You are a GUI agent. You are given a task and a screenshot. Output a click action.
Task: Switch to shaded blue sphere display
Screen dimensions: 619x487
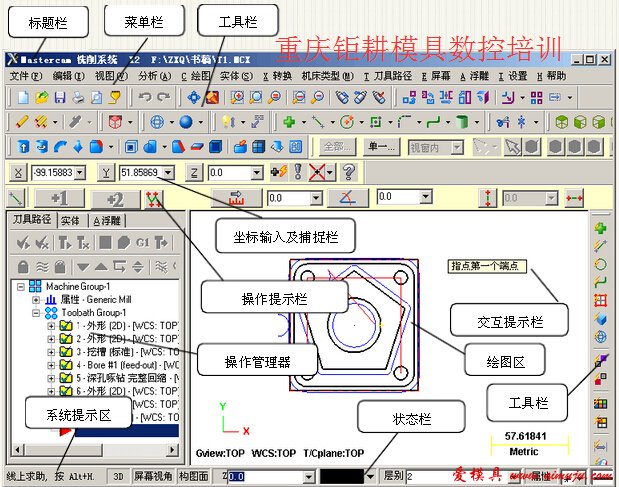coord(186,122)
